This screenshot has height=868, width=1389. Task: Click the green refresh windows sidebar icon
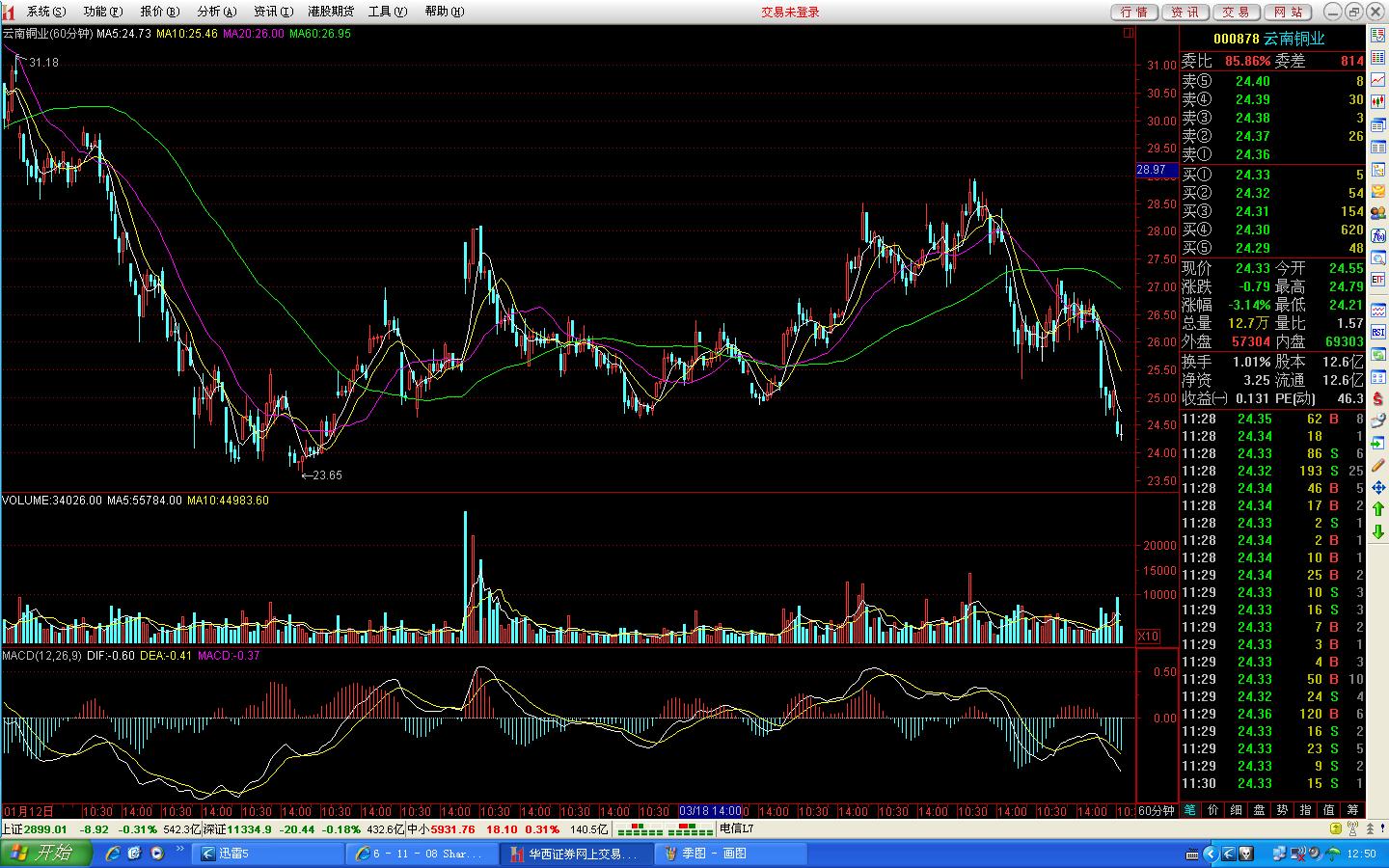[1377, 354]
